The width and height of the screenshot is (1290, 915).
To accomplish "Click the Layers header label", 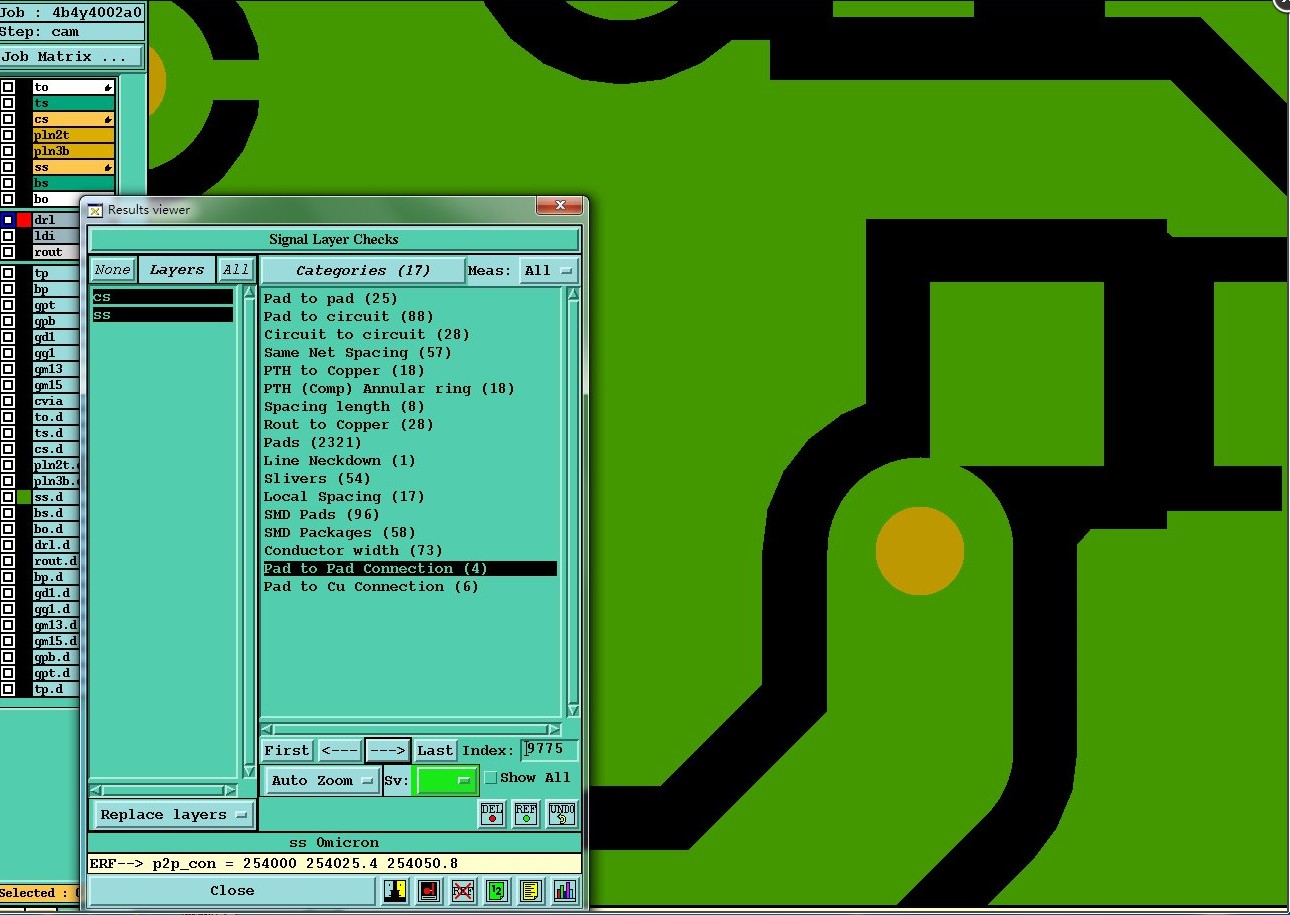I will click(177, 269).
